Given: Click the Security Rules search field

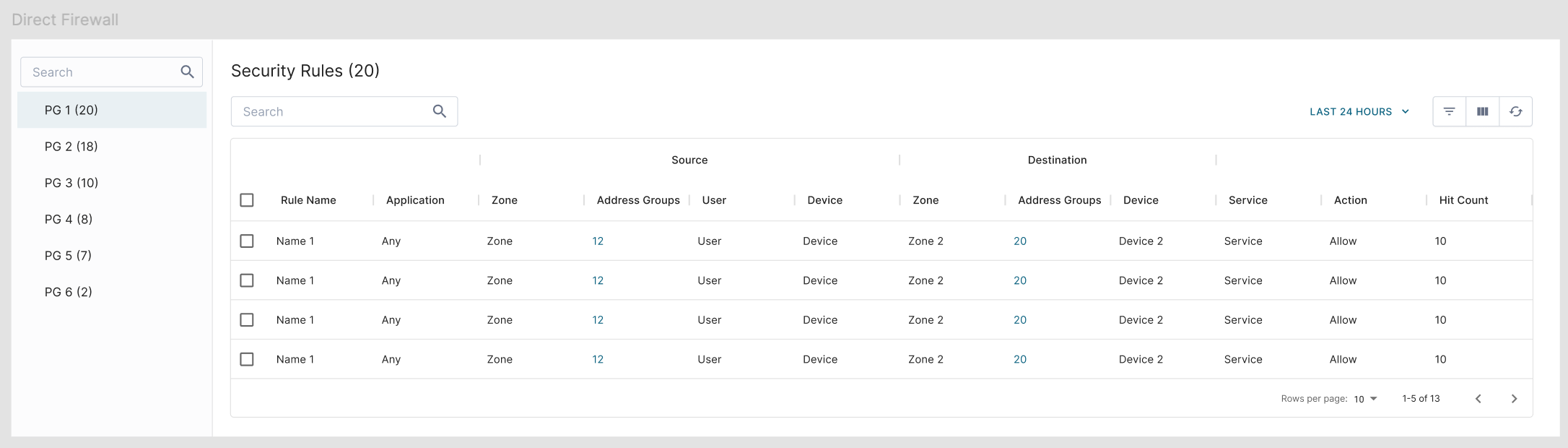Looking at the screenshot, I should tap(332, 111).
